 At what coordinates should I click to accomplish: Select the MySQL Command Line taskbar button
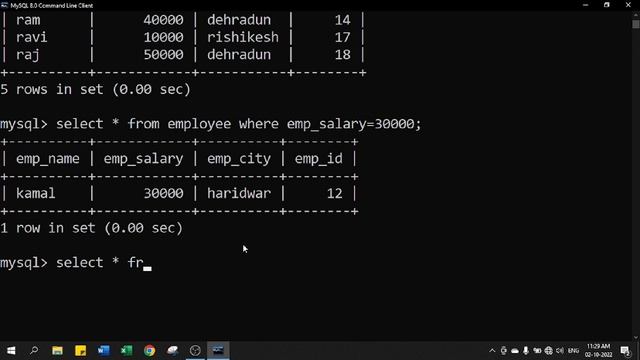[x=218, y=351]
